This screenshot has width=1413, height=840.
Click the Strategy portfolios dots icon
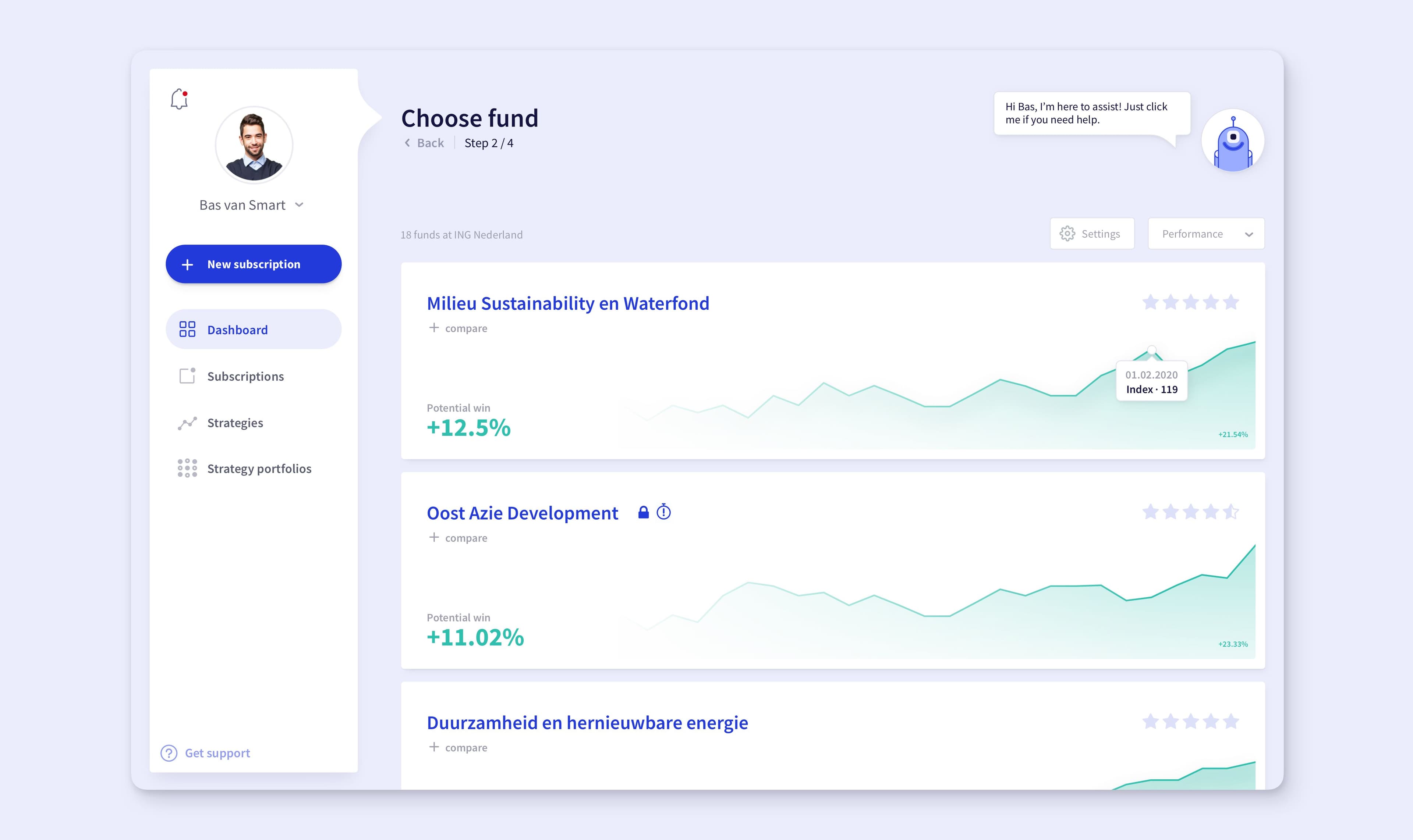(187, 468)
